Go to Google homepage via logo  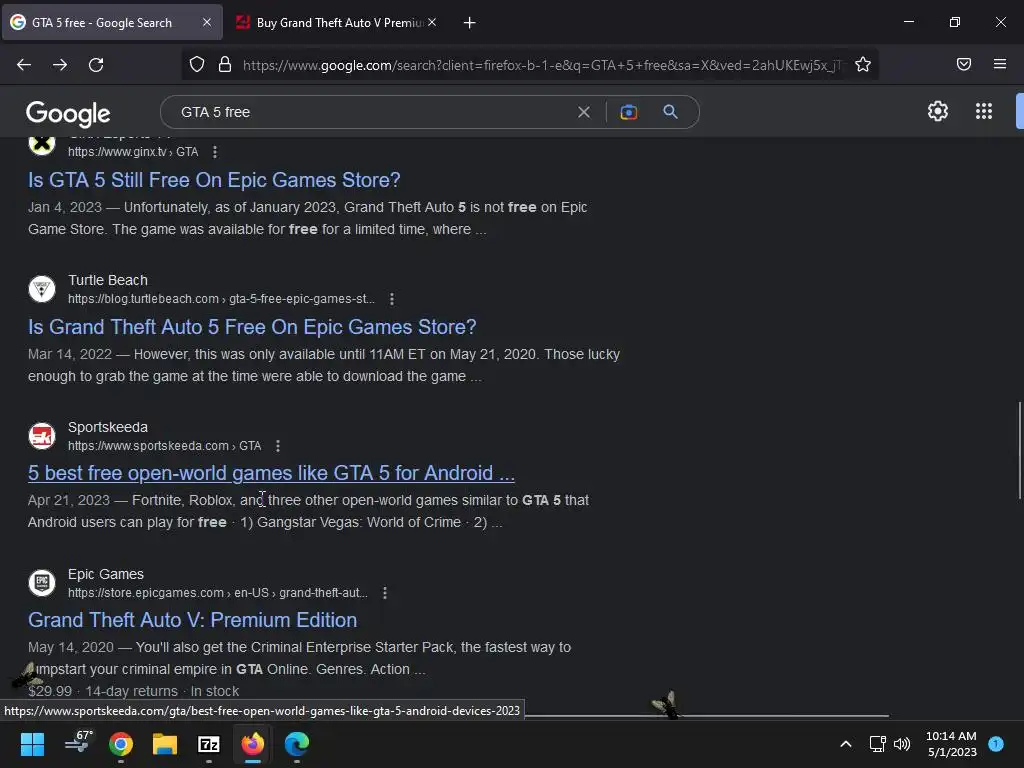pyautogui.click(x=68, y=114)
